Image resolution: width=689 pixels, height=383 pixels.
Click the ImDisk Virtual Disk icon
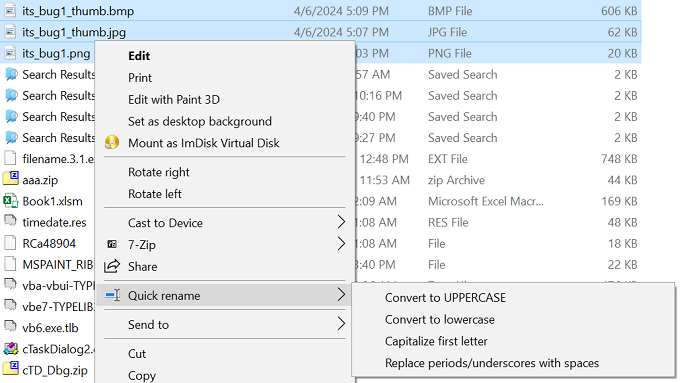tap(112, 142)
